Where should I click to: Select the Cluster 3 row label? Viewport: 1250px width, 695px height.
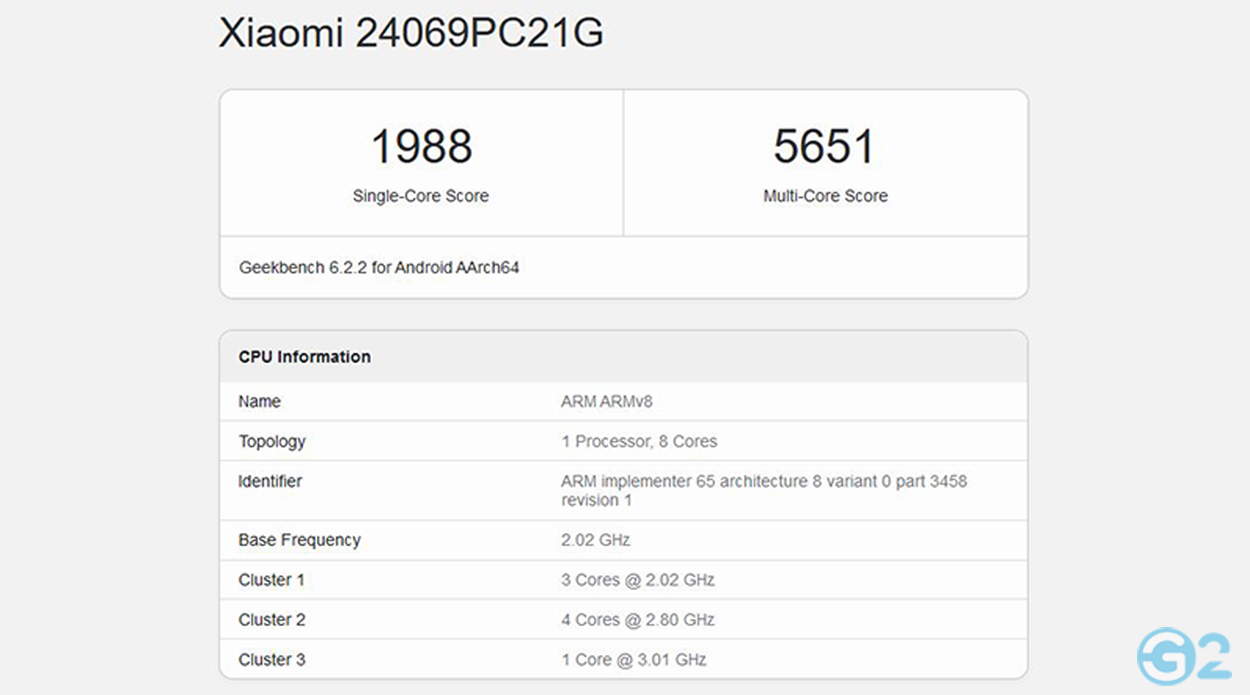point(272,660)
